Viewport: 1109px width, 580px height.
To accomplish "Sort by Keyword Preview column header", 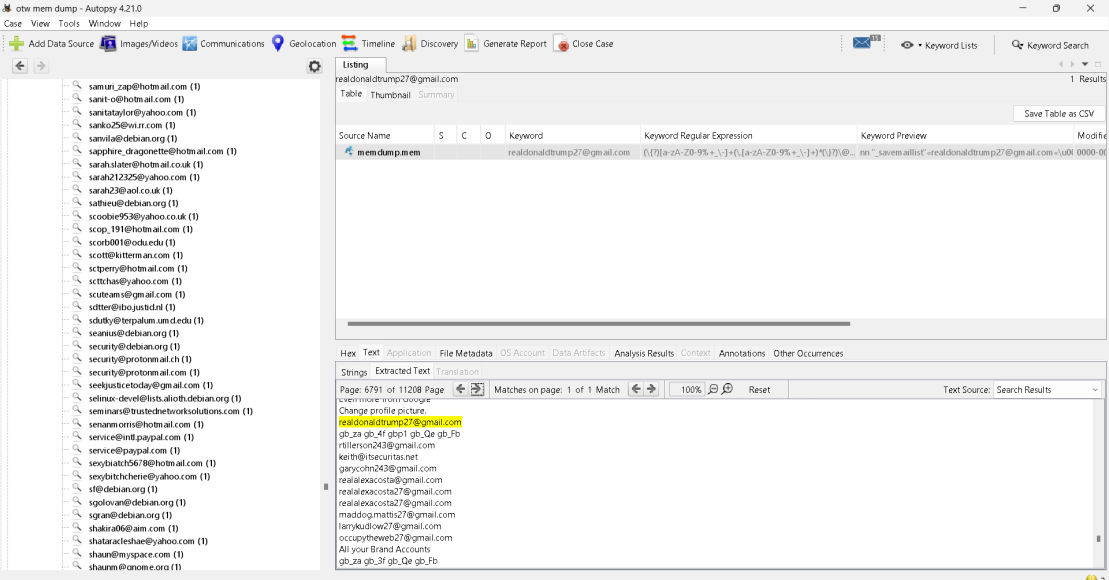I will tap(964, 136).
